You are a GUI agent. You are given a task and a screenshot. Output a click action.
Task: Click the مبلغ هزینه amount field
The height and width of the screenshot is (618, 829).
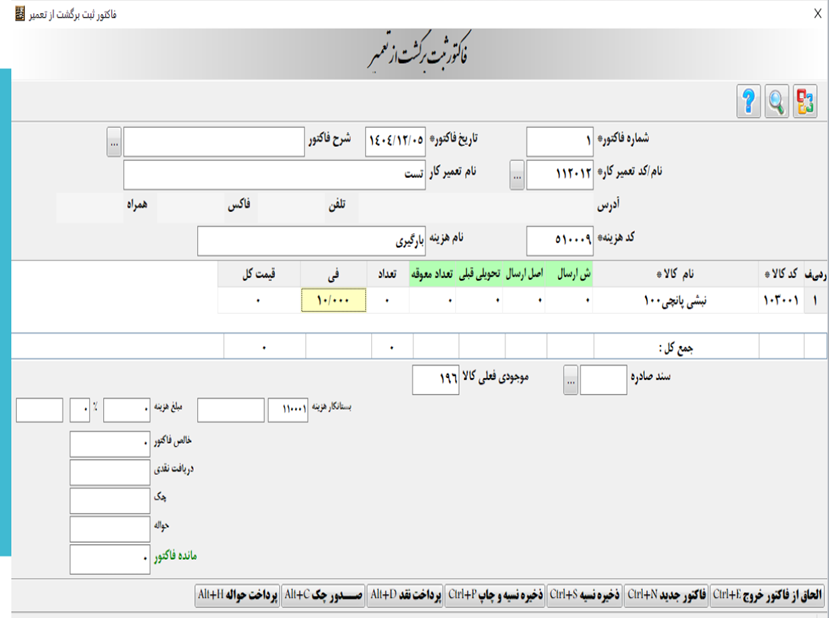pyautogui.click(x=126, y=410)
